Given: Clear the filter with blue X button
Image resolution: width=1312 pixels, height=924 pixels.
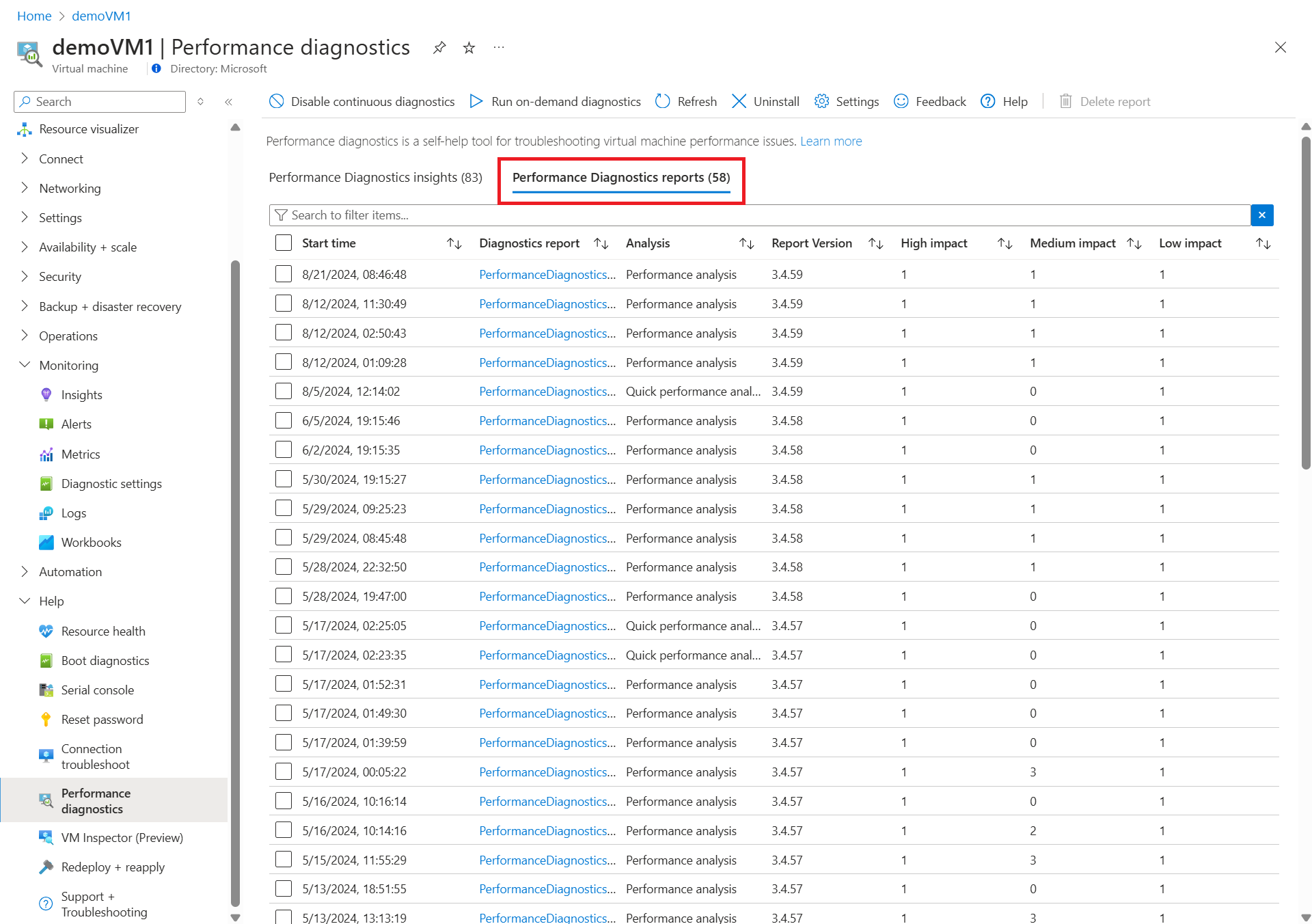Looking at the screenshot, I should coord(1262,215).
